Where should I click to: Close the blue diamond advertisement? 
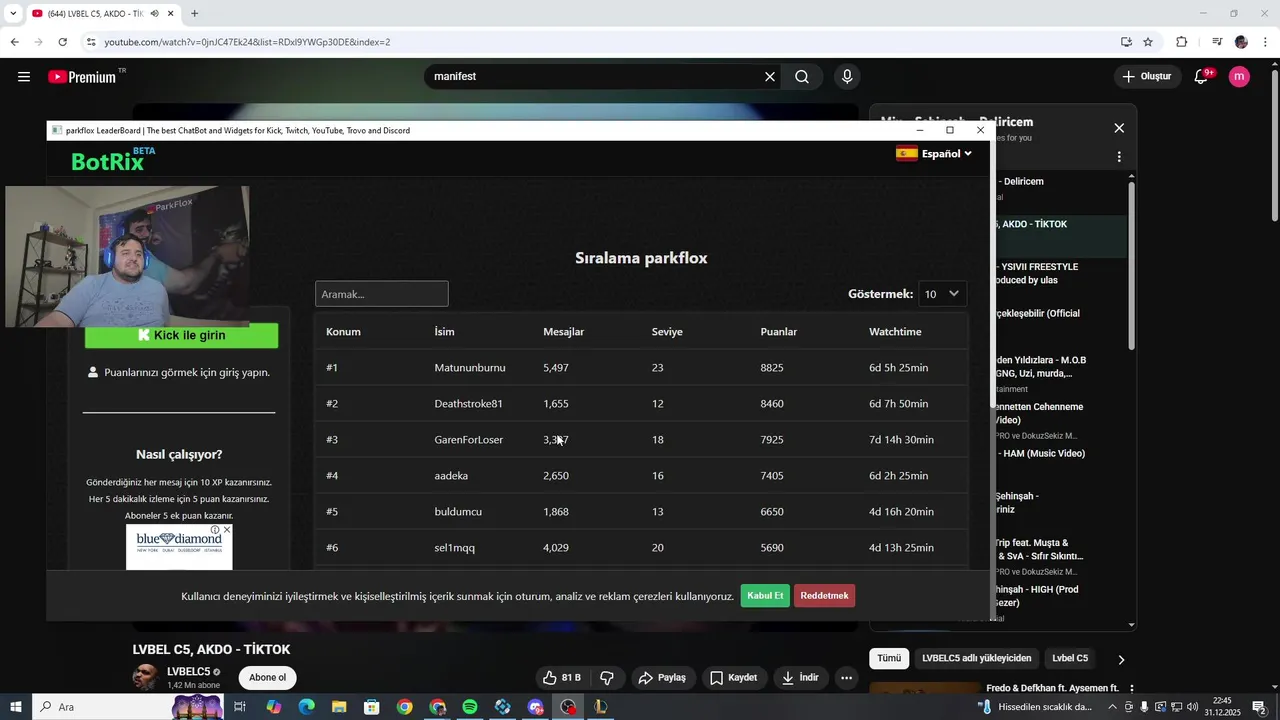coord(227,530)
